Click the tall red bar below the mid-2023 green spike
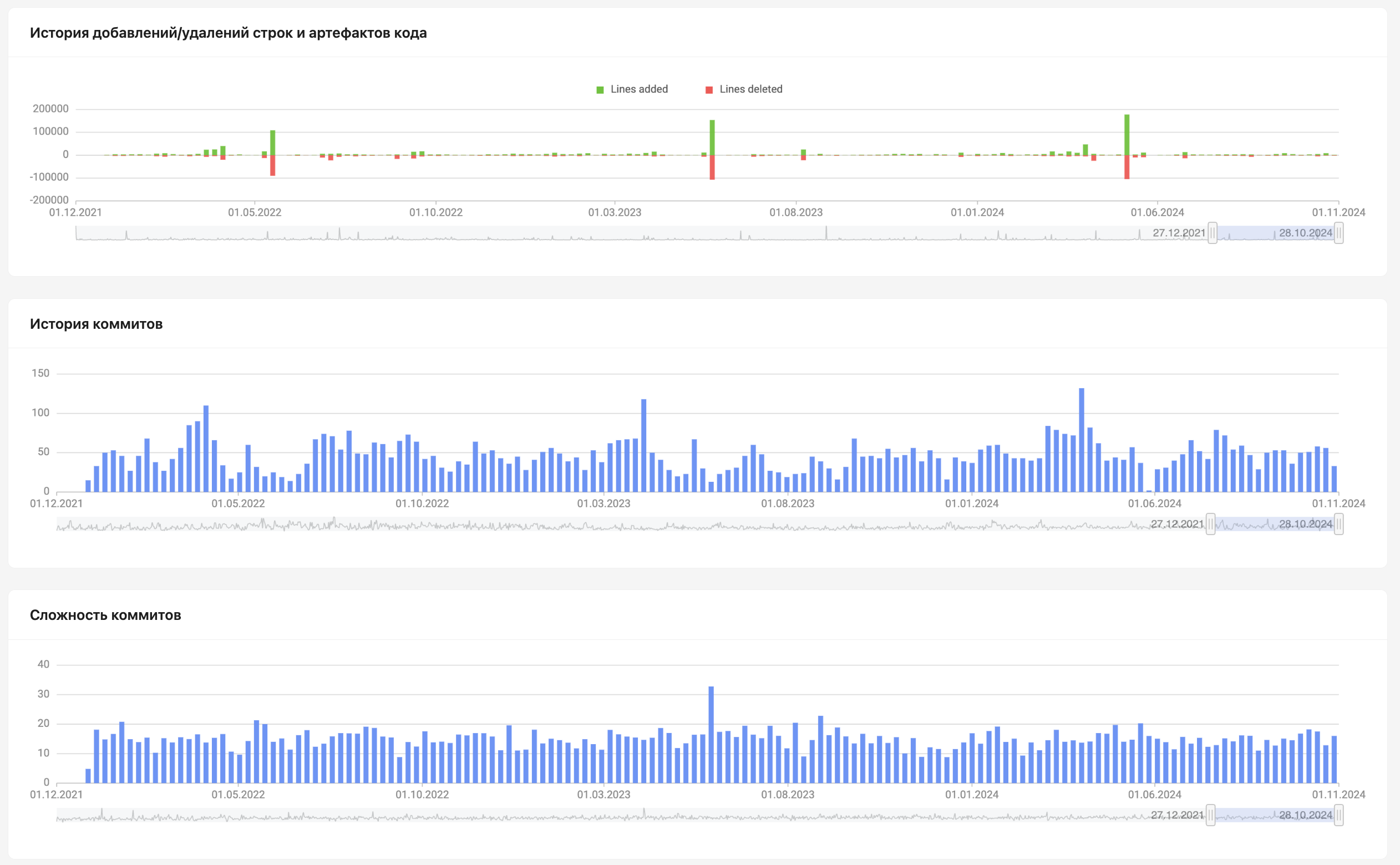Image resolution: width=1400 pixels, height=865 pixels. [x=712, y=167]
